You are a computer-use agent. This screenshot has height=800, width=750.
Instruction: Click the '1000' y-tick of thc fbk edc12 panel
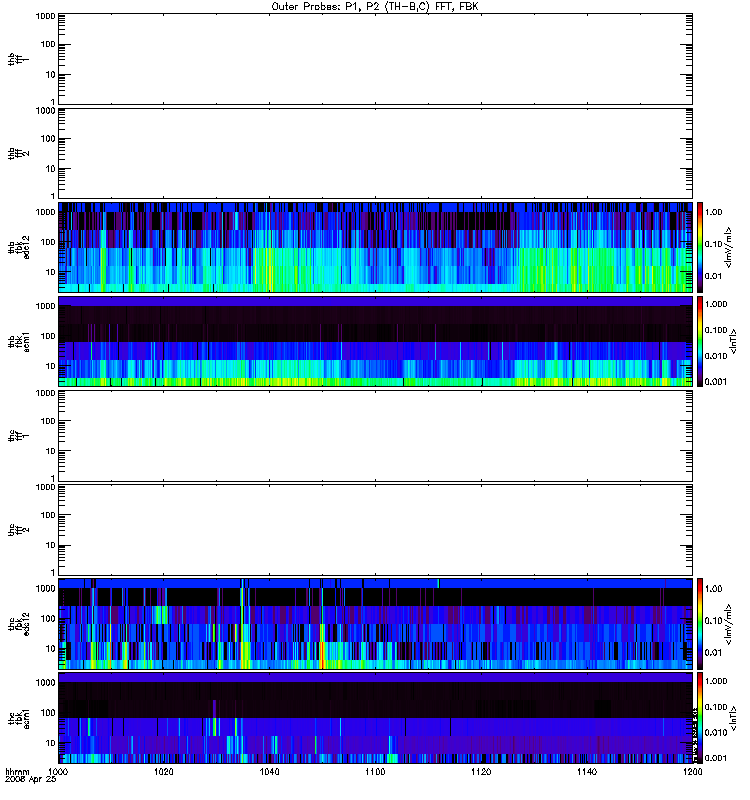(45, 588)
